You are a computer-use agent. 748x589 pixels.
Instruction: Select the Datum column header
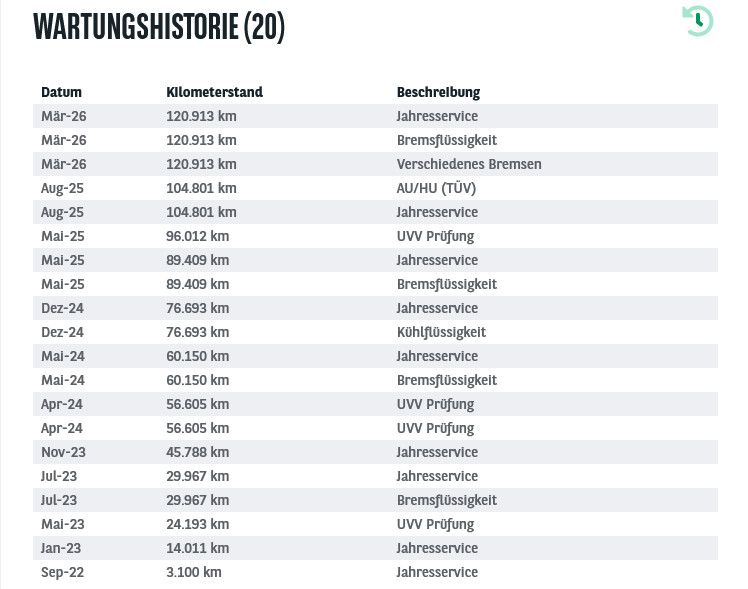pyautogui.click(x=61, y=92)
